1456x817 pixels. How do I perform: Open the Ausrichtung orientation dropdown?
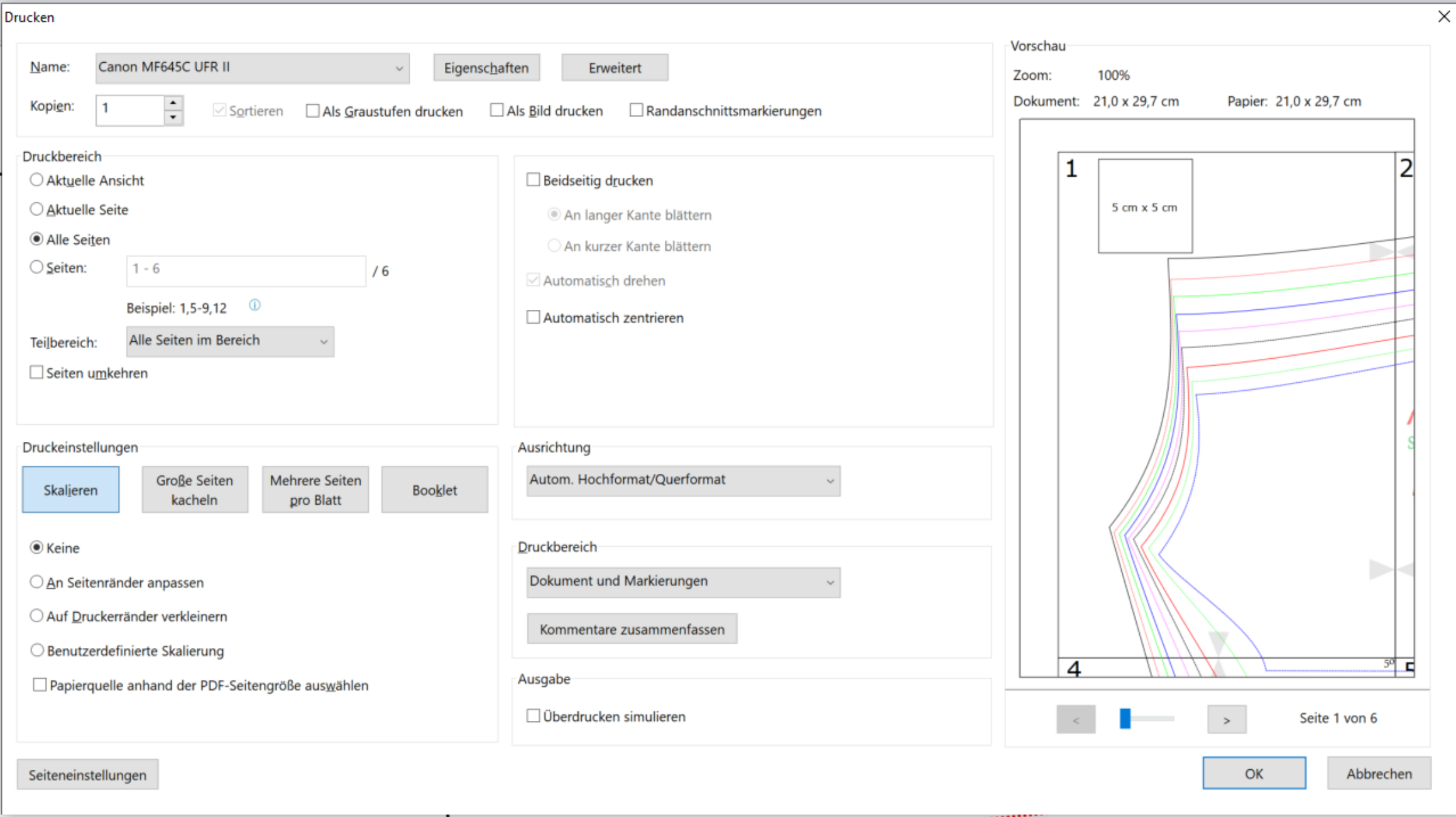pyautogui.click(x=682, y=481)
